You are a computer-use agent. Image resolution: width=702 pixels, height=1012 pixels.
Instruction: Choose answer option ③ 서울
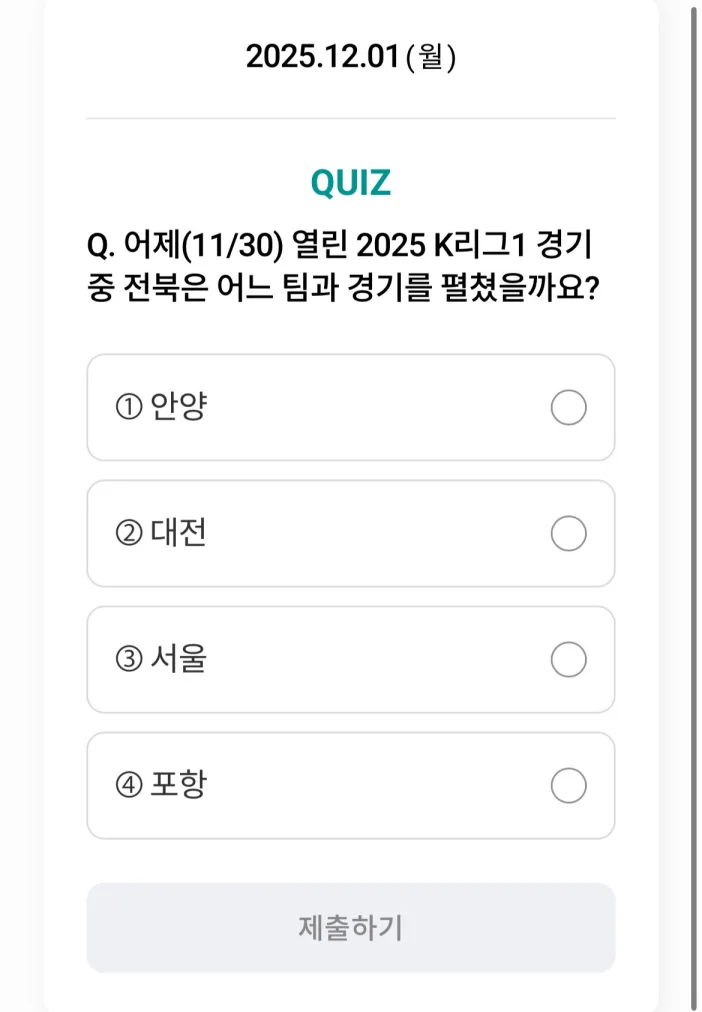click(351, 660)
